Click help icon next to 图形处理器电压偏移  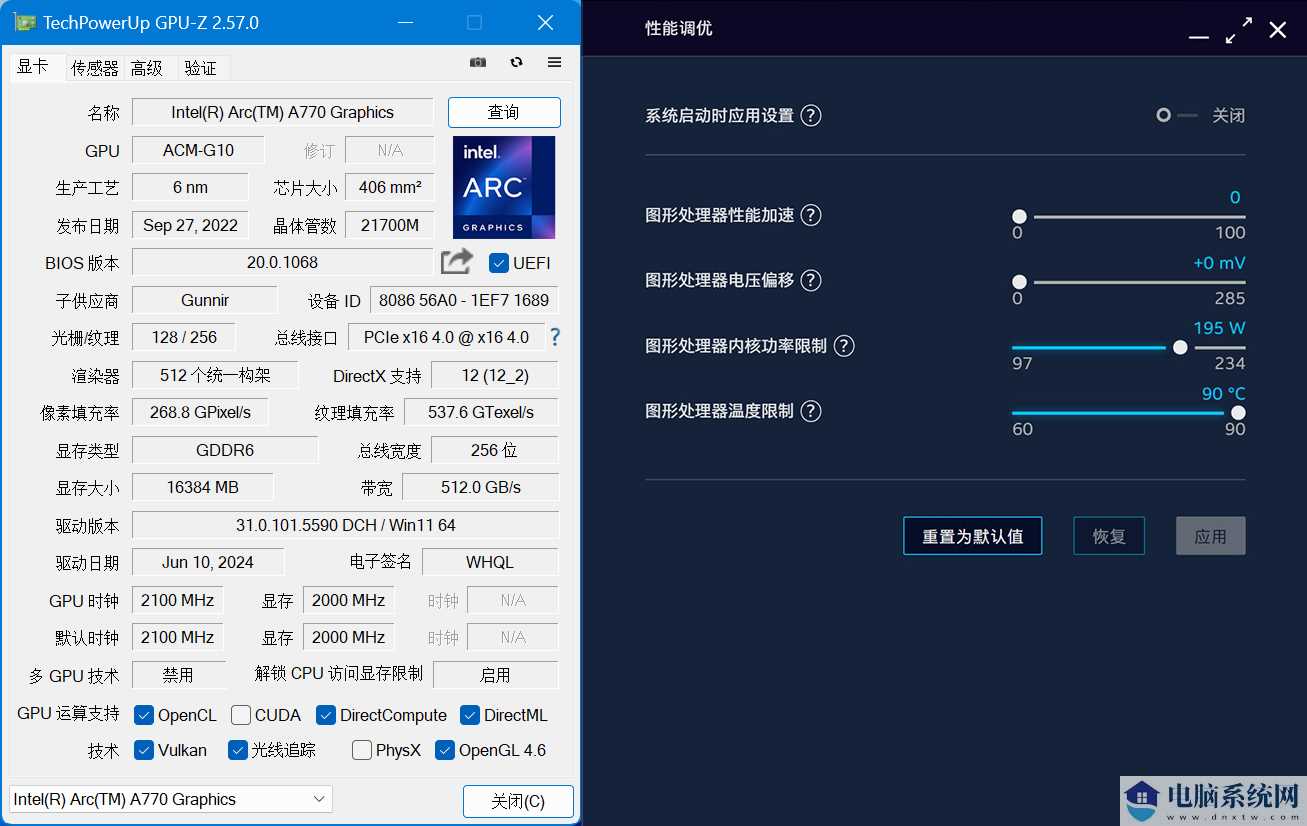coord(811,280)
